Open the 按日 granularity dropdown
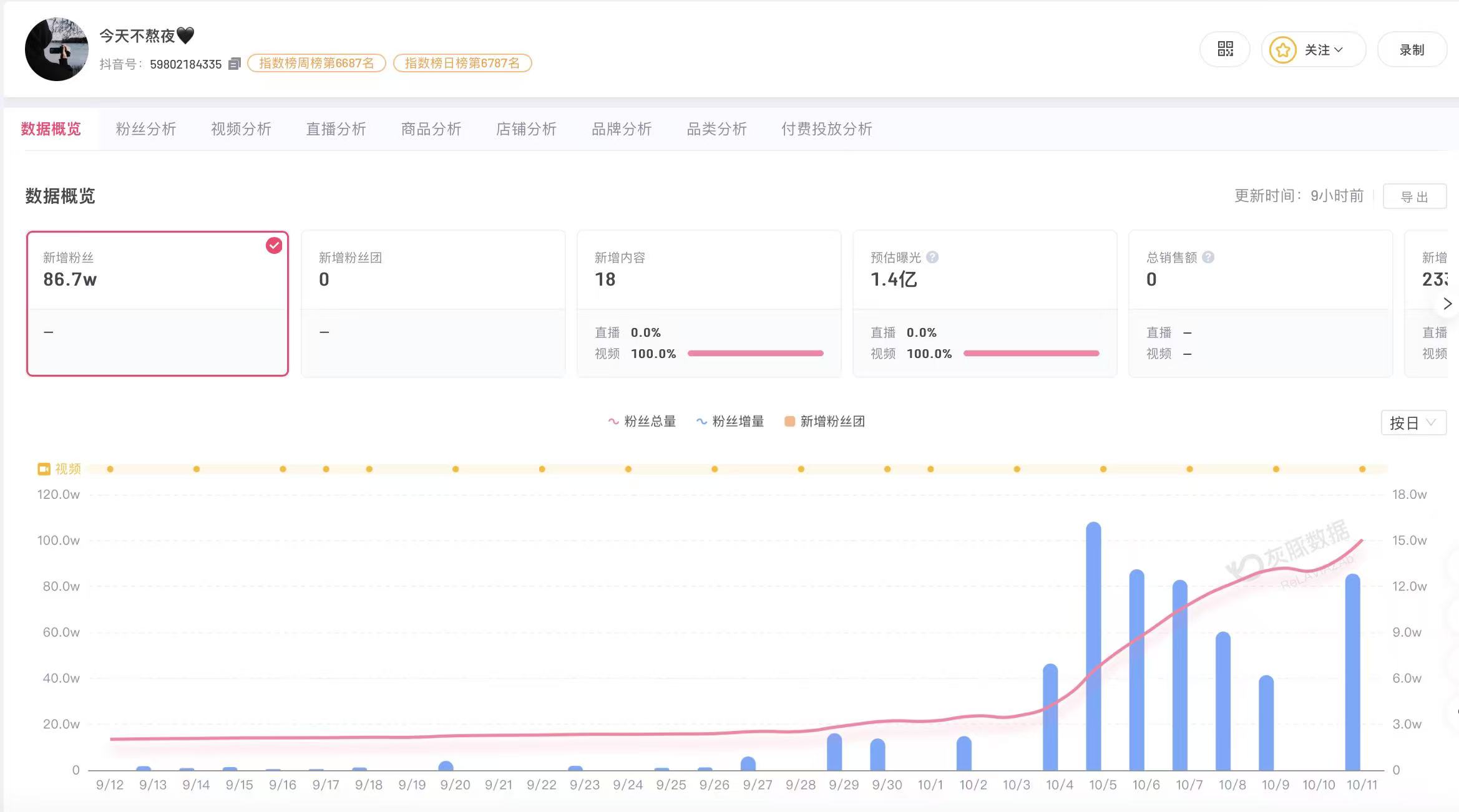 point(1413,423)
